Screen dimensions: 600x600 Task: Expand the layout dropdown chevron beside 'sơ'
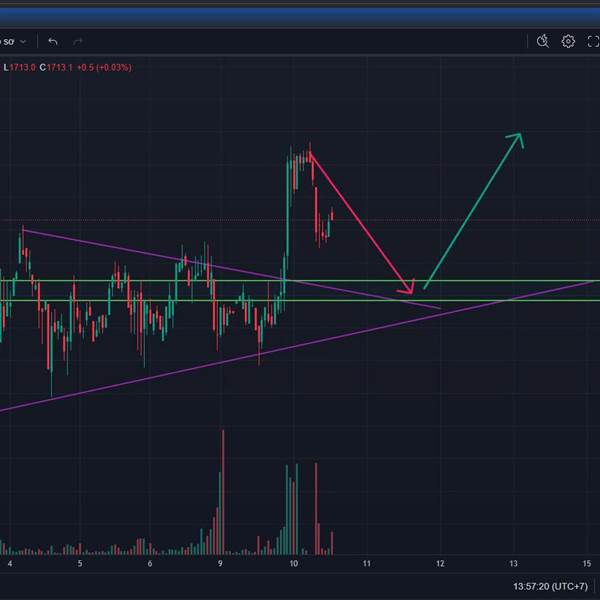(23, 41)
